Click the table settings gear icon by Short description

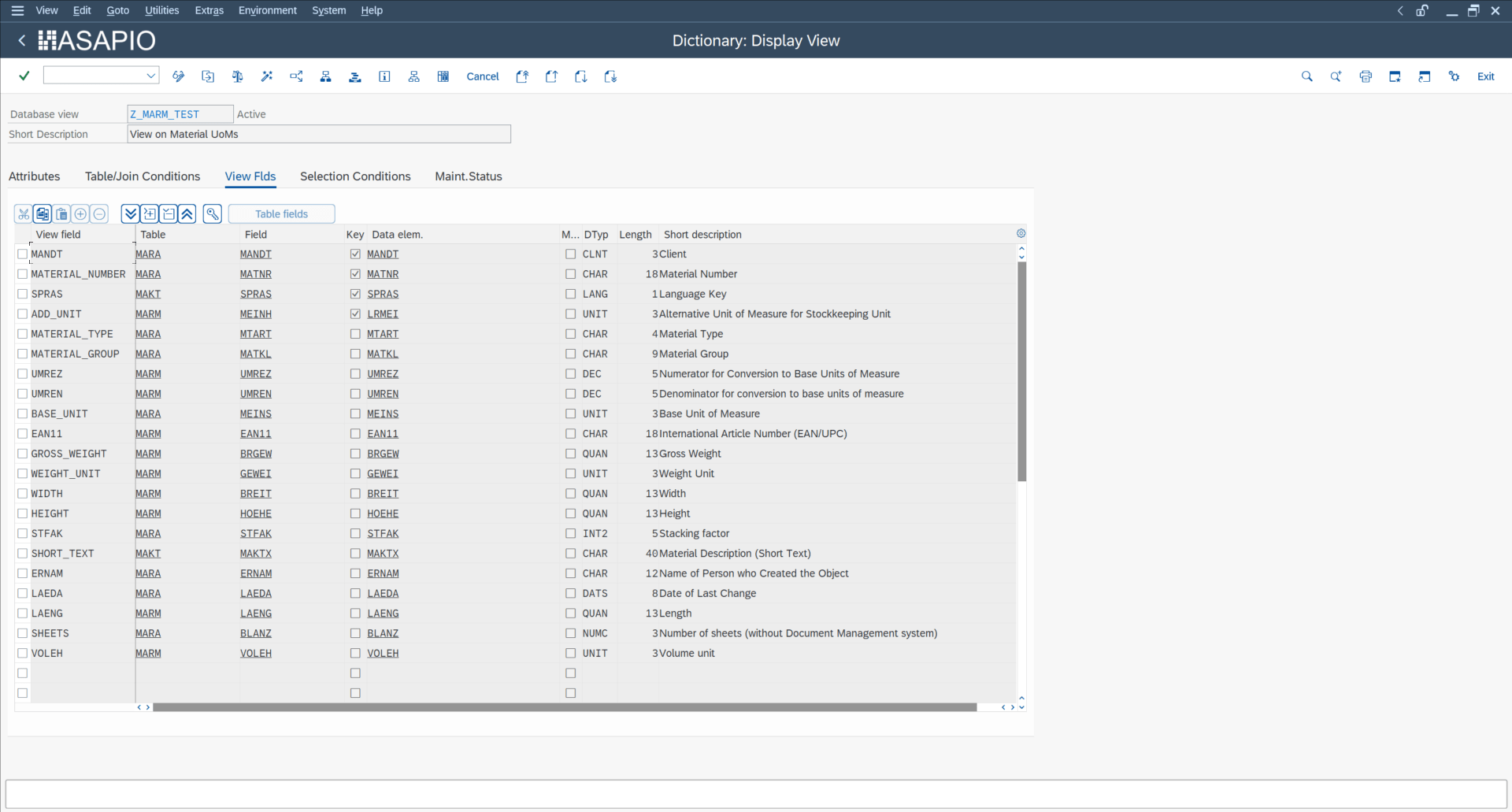point(1021,233)
